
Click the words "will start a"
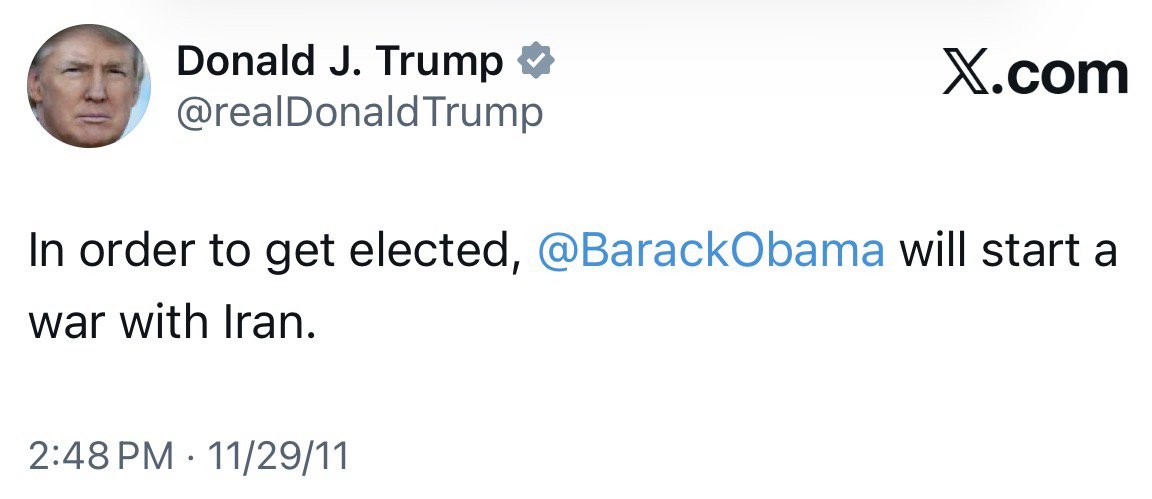tap(1008, 250)
